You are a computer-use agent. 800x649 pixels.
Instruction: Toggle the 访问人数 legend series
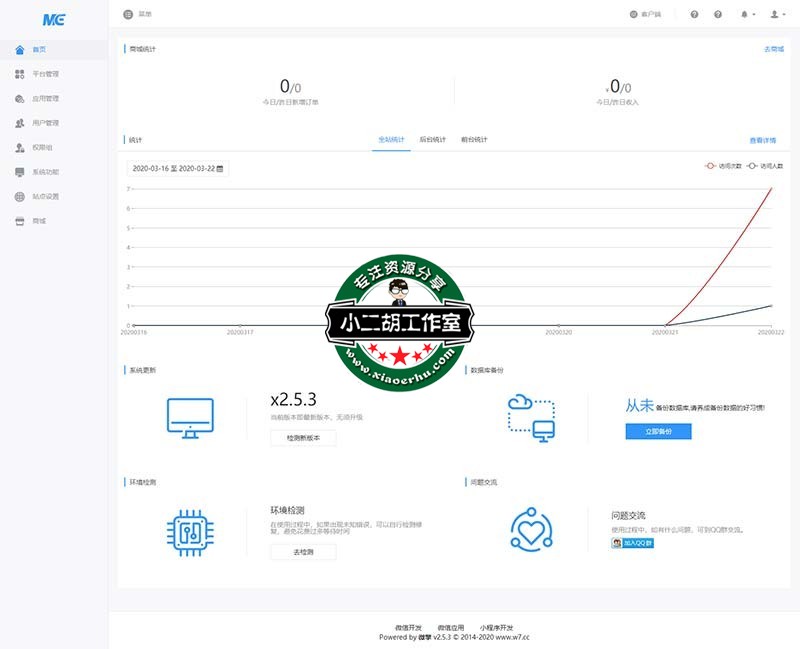point(765,166)
